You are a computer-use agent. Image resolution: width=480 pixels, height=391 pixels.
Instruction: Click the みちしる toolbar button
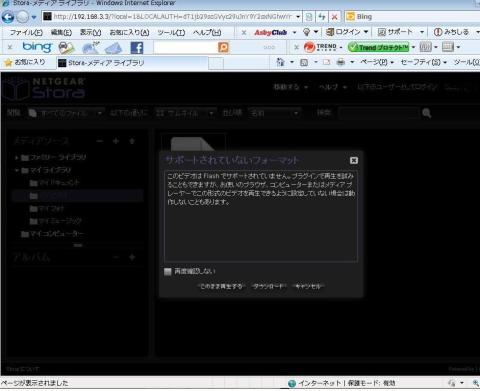coord(451,32)
